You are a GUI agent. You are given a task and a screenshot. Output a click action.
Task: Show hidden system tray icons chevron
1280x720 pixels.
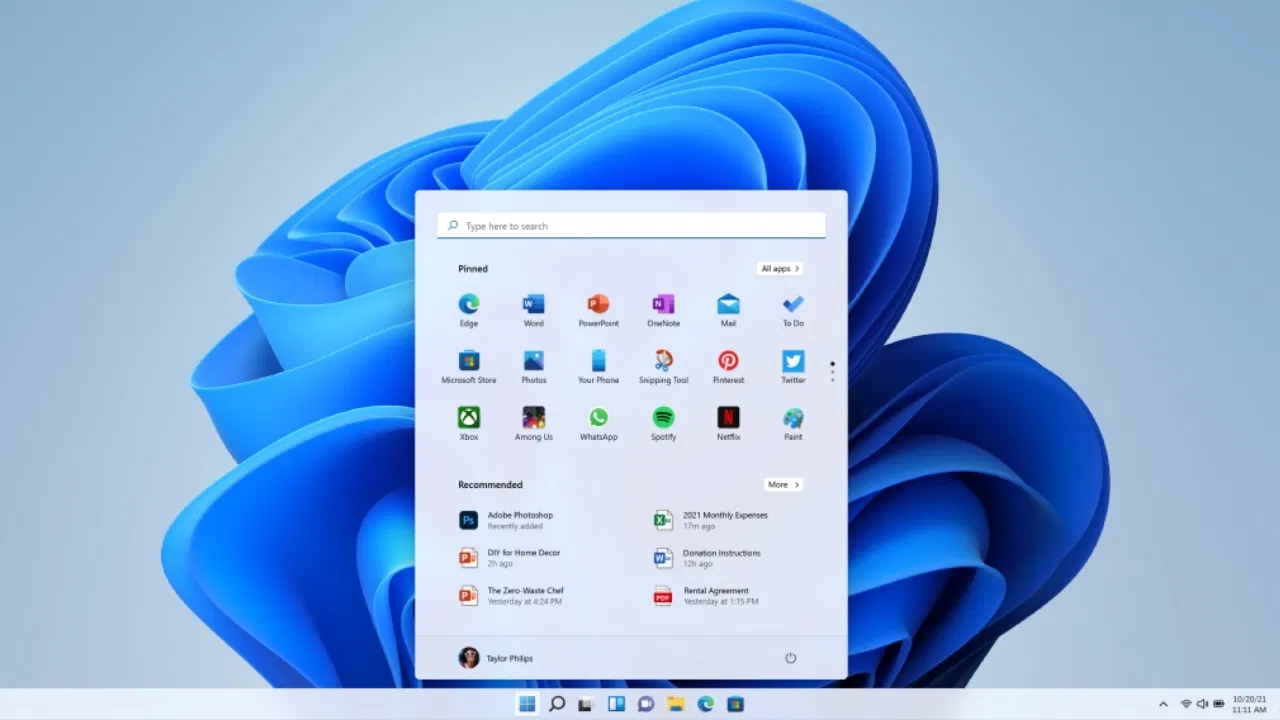1162,704
